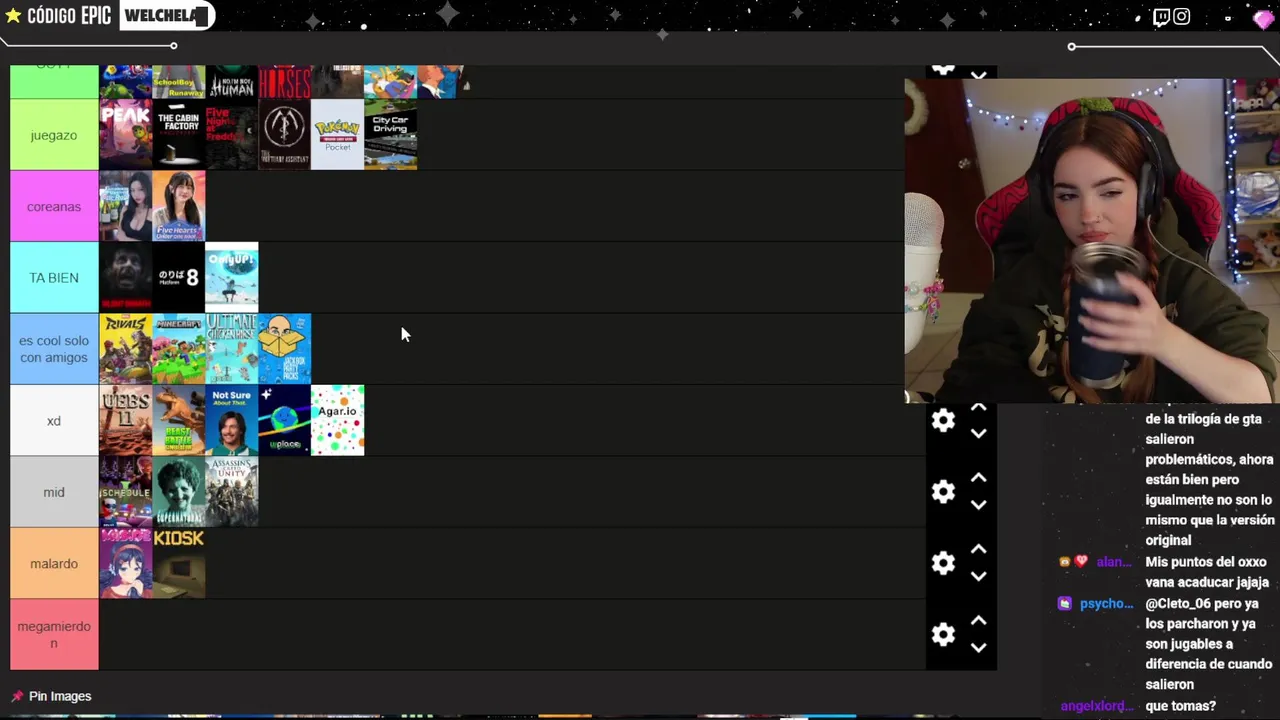The height and width of the screenshot is (720, 1280).
Task: Open settings gear for the mid tier
Action: (943, 491)
